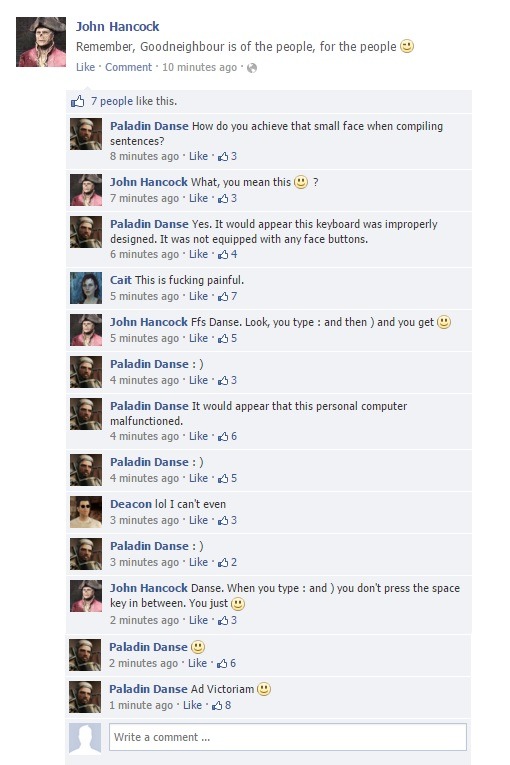Click thumbs-up count on Deacon's comment
The width and height of the screenshot is (510, 765).
(227, 520)
